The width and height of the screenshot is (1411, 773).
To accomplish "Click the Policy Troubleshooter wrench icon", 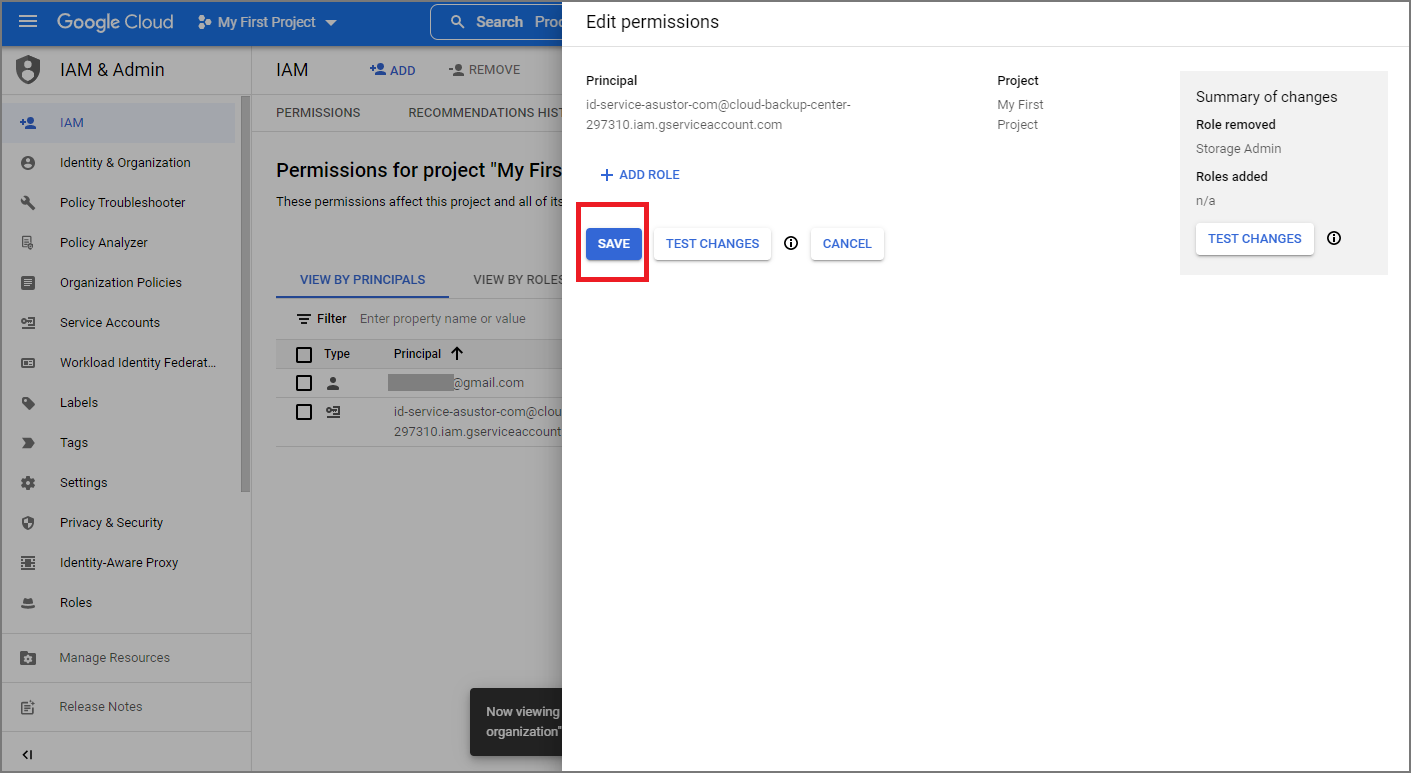I will (x=28, y=203).
